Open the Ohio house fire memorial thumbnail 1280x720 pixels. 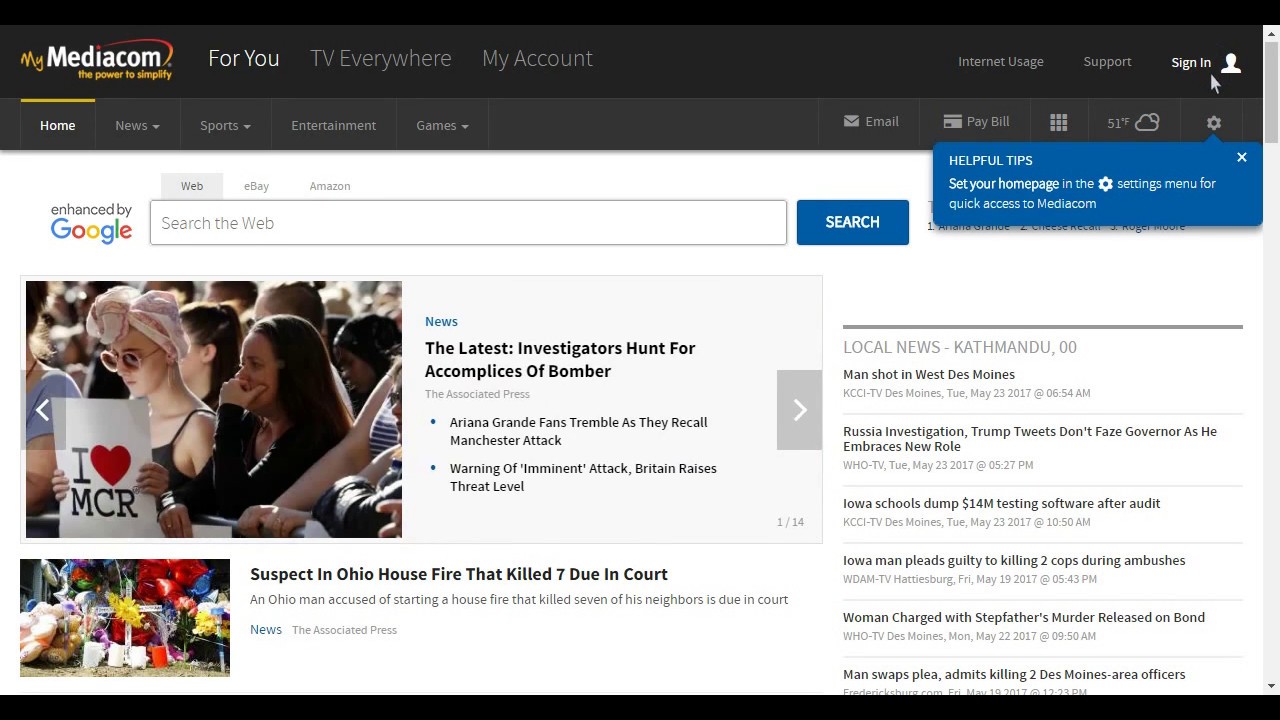[x=125, y=618]
